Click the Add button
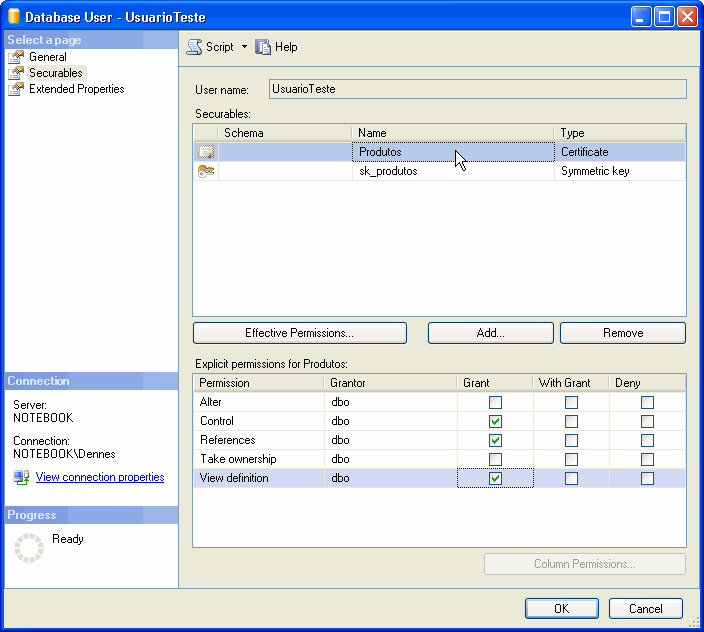704x632 pixels. 490,333
